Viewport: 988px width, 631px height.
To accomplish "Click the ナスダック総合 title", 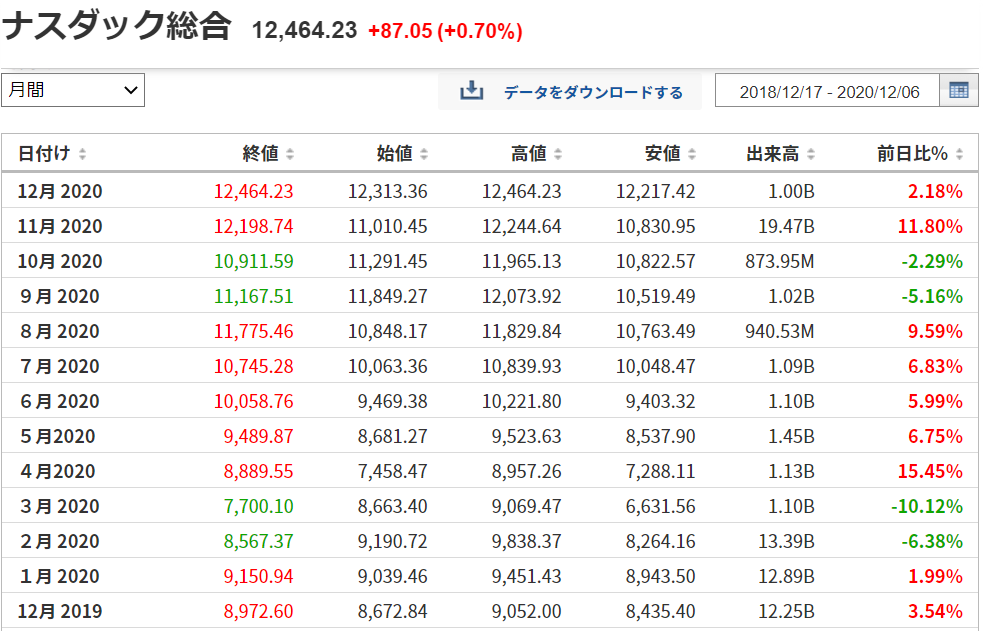I will click(x=117, y=26).
